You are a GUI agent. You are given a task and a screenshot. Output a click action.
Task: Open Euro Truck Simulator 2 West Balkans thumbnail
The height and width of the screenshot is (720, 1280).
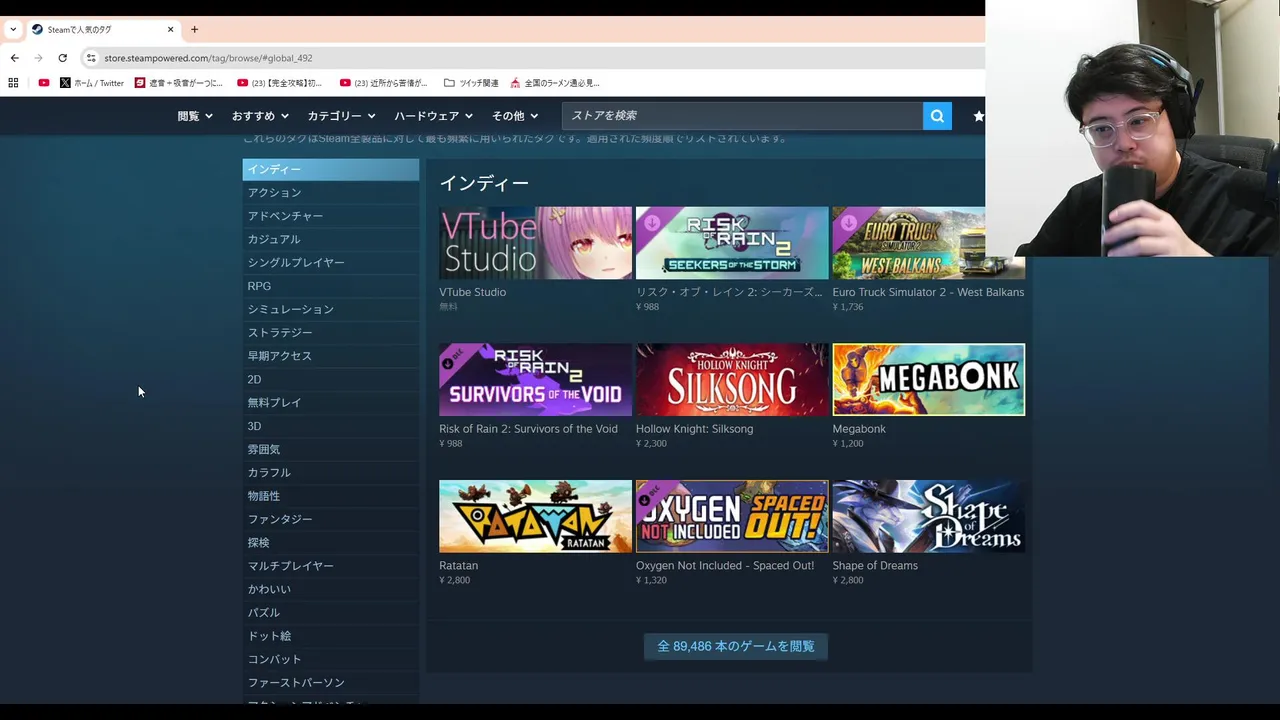[x=928, y=243]
